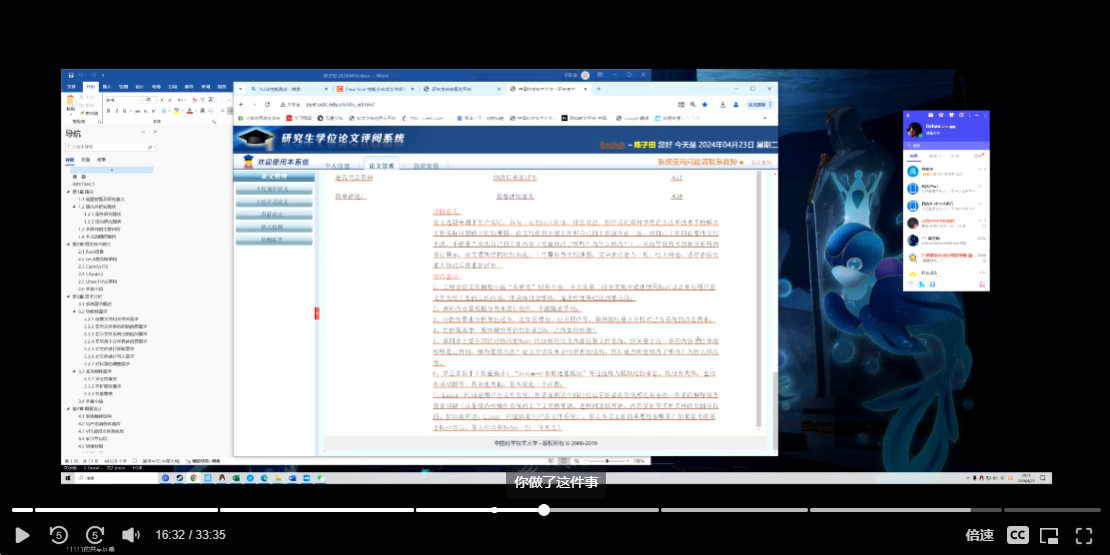1110x555 pixels.
Task: Open a new Chrome tab
Action: 598,89
